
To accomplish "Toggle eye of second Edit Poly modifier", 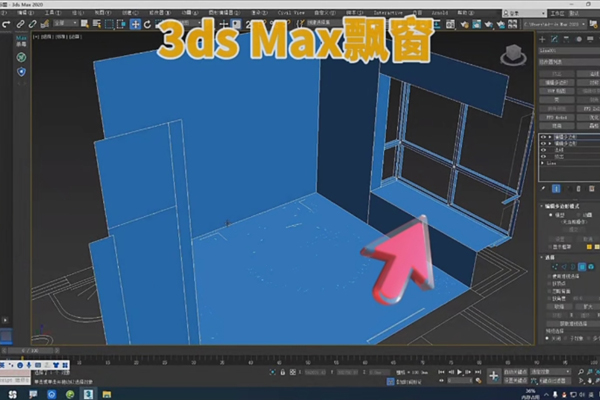I will click(x=543, y=143).
